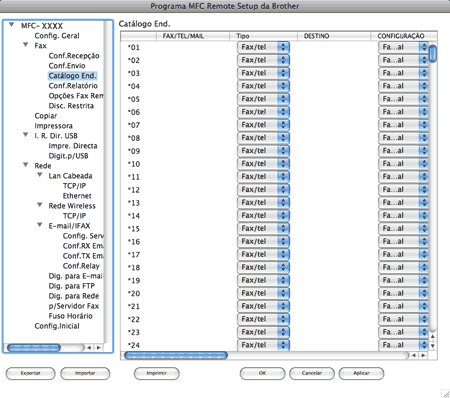450x398 pixels.
Task: Open Opções Fax Rem tree item
Action: click(76, 96)
